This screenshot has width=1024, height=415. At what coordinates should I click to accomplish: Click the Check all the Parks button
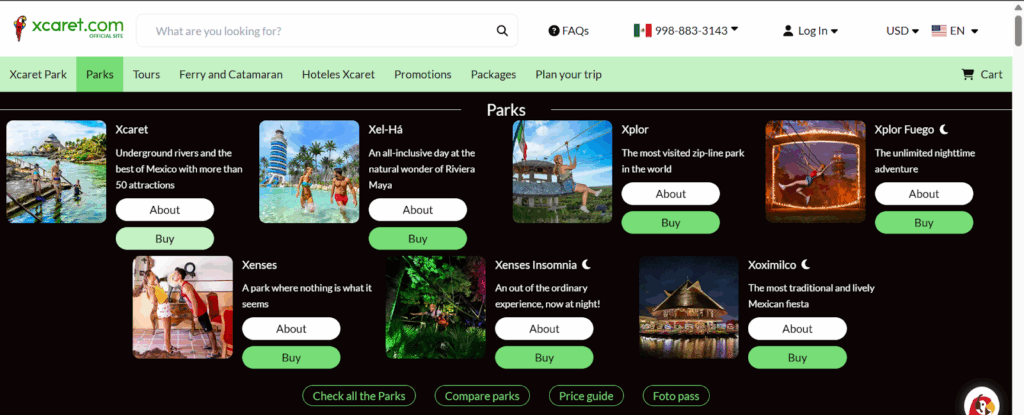coord(359,395)
